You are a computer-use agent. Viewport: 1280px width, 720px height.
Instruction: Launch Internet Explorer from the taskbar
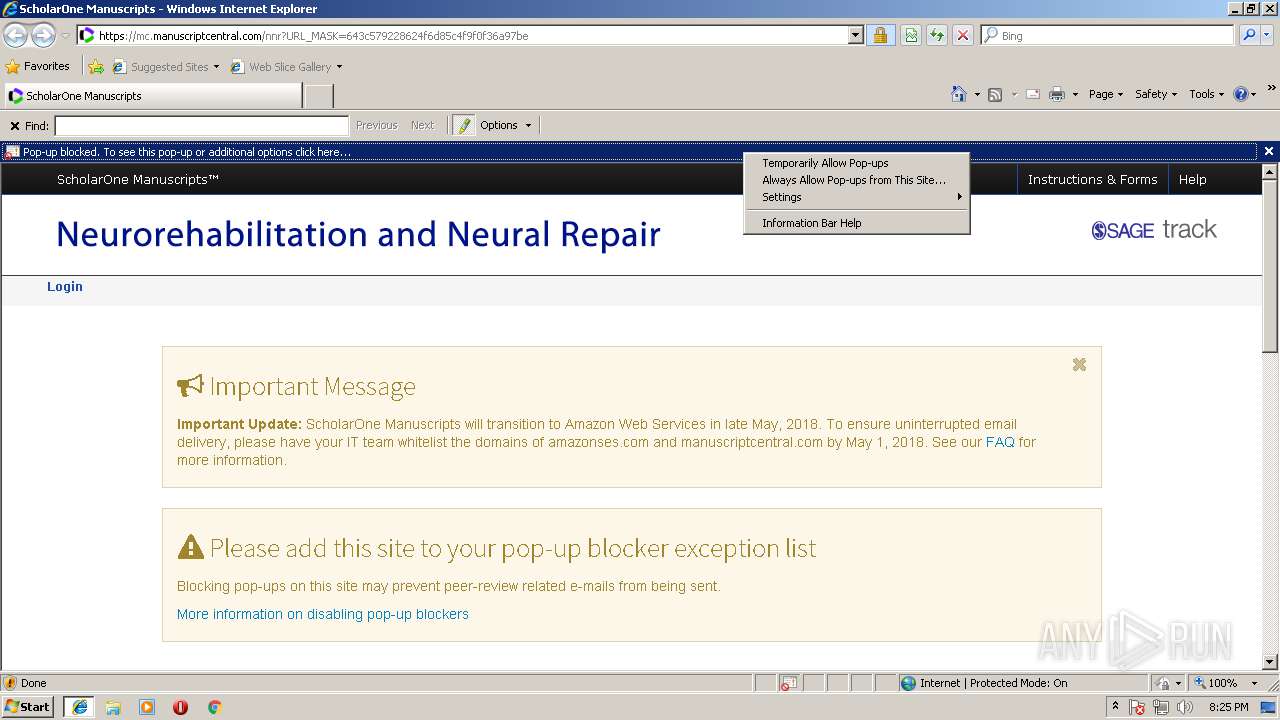coord(79,707)
